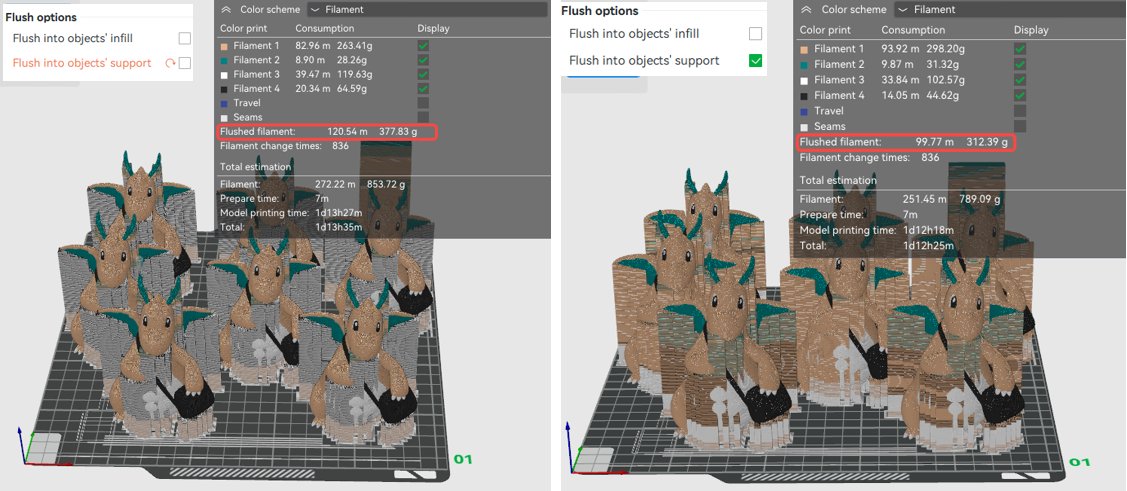Click Filament 1 consumption '298.20g'
This screenshot has height=491, width=1127.
pyautogui.click(x=947, y=49)
